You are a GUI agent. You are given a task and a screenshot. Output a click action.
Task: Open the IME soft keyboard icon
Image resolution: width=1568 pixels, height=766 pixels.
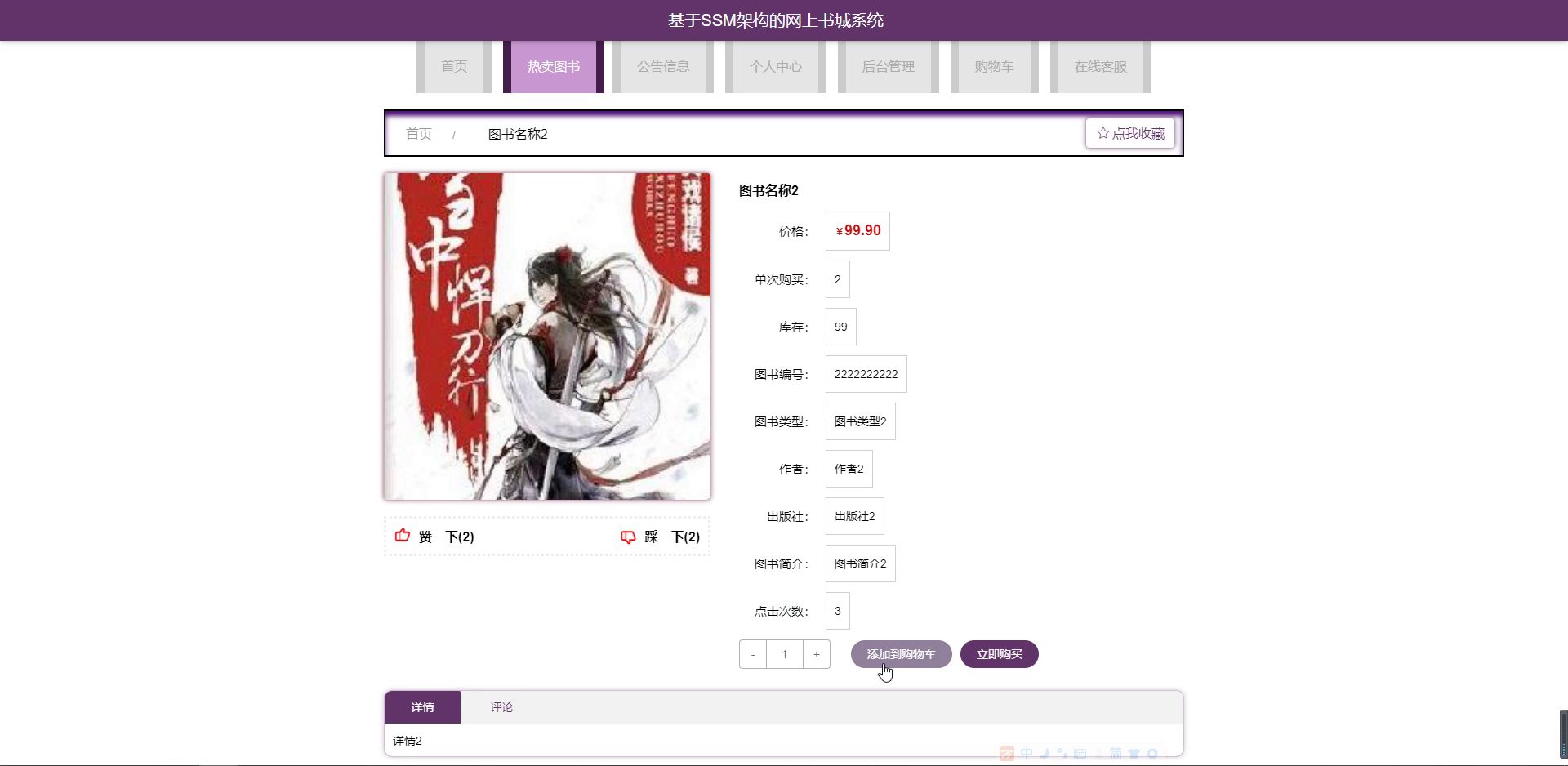1080,753
